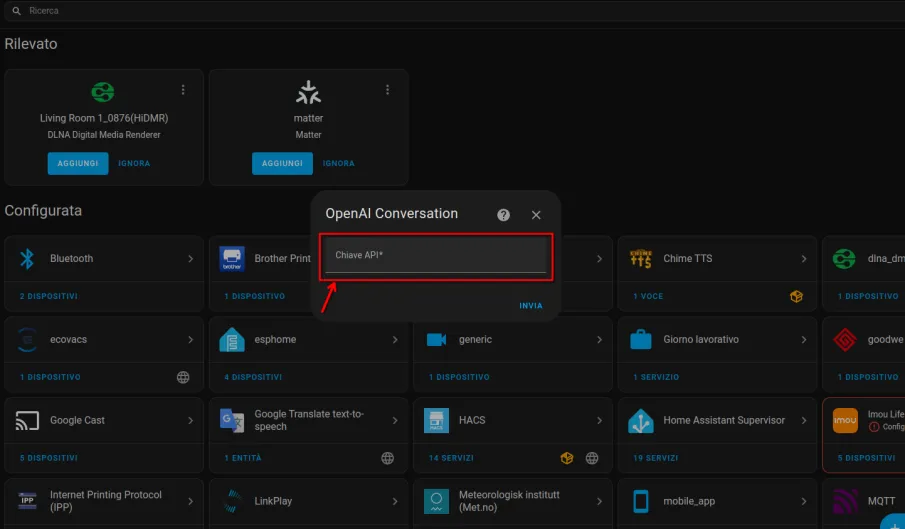Click the Living Room DLNA renderer icon
Viewport: 905px width, 529px height.
click(103, 92)
